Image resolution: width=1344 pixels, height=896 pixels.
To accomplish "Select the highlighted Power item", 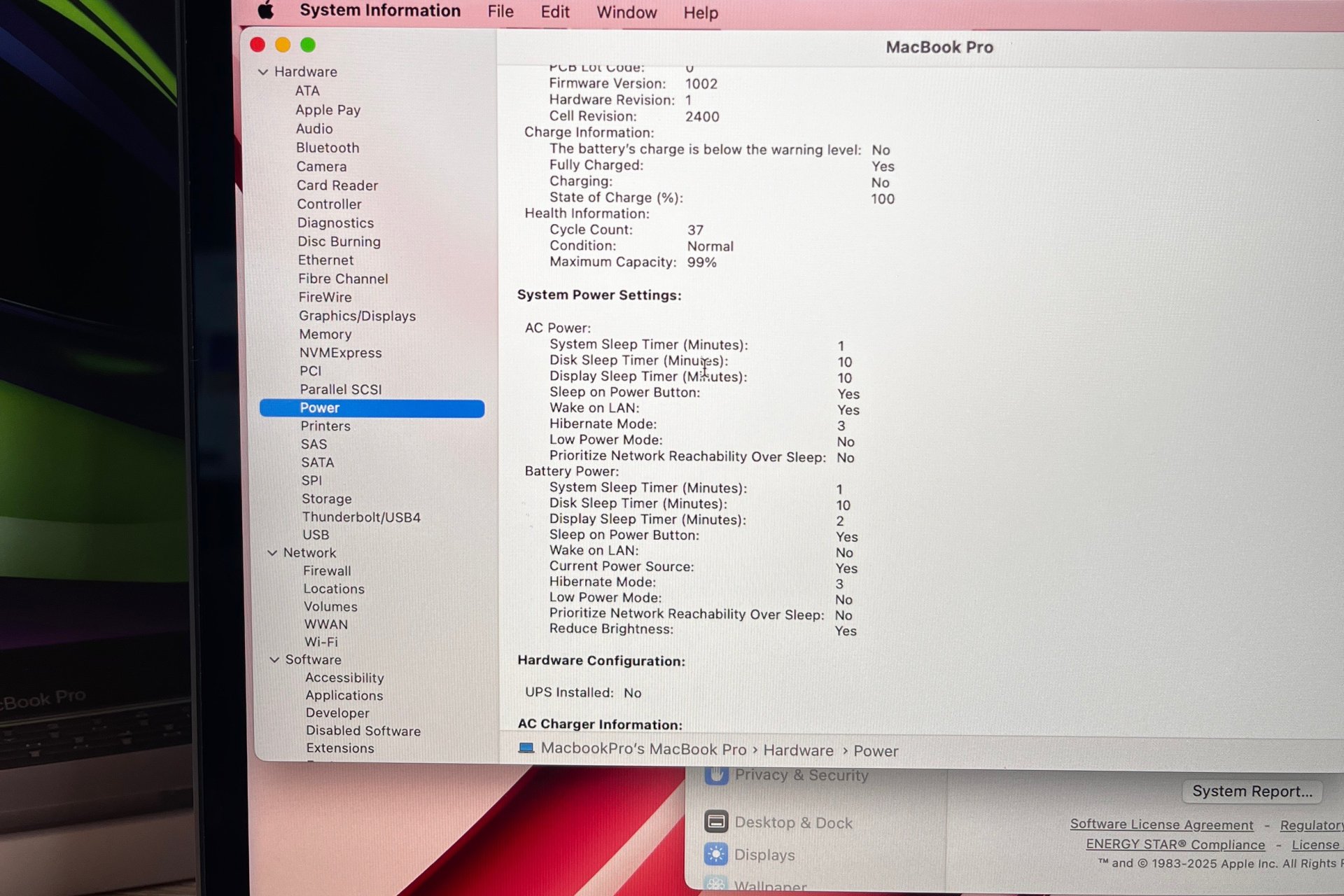I will click(x=372, y=408).
